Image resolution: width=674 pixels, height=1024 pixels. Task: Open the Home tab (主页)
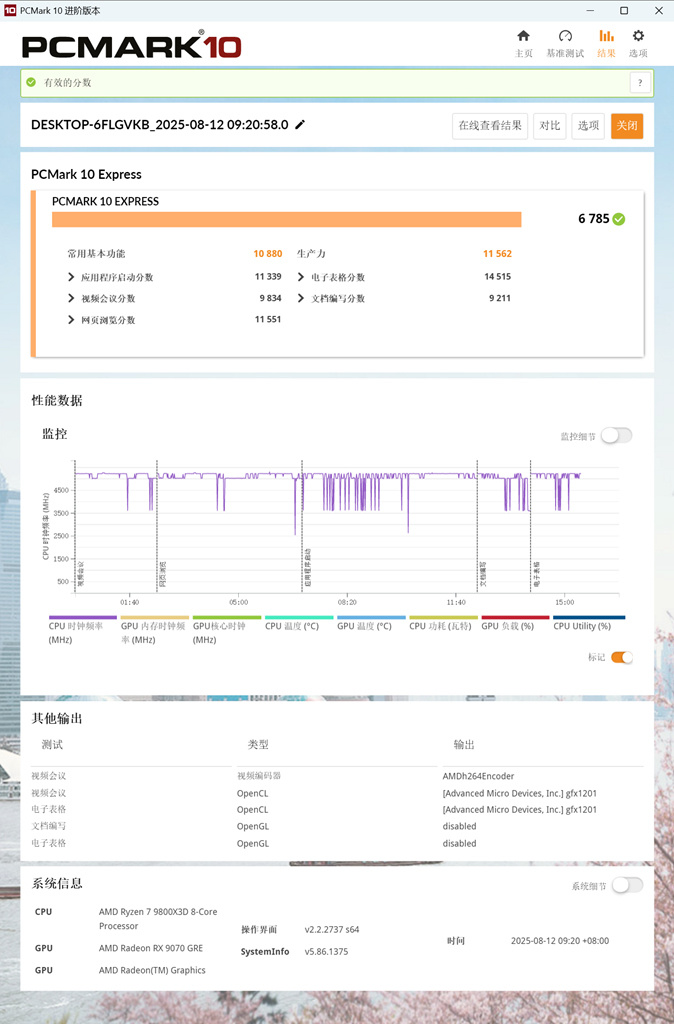click(523, 44)
